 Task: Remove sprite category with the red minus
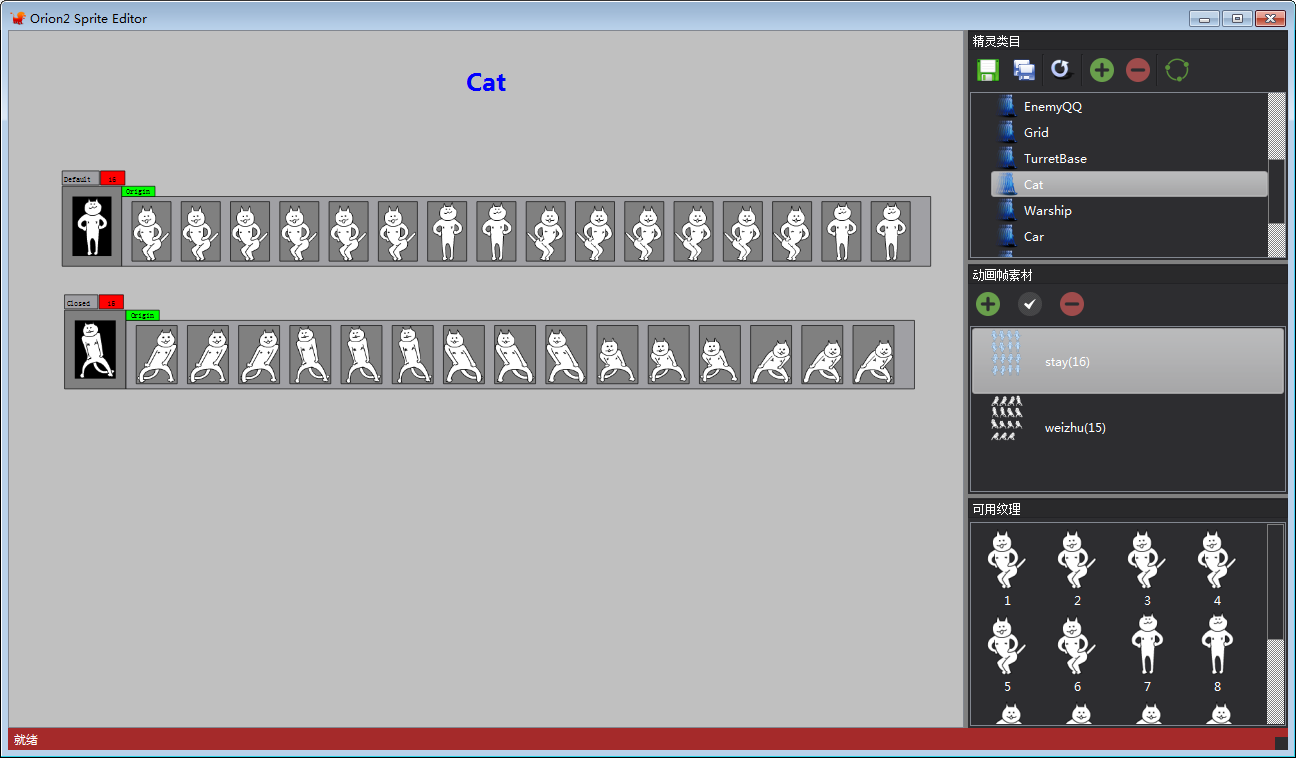[x=1138, y=70]
